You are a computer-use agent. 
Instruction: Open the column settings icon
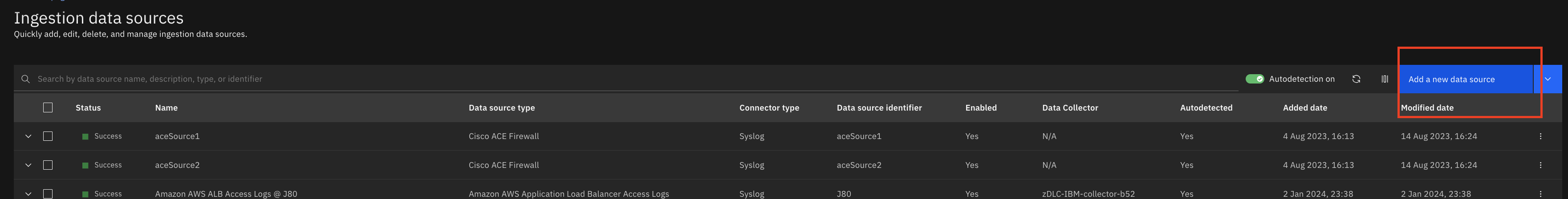(x=1385, y=79)
